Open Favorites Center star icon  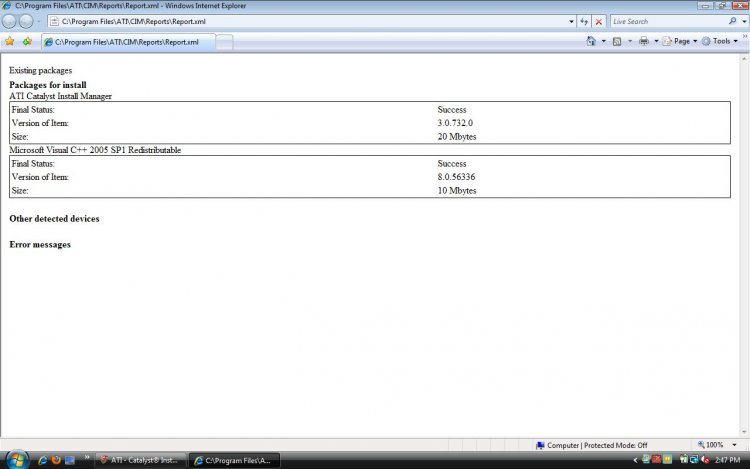10,42
